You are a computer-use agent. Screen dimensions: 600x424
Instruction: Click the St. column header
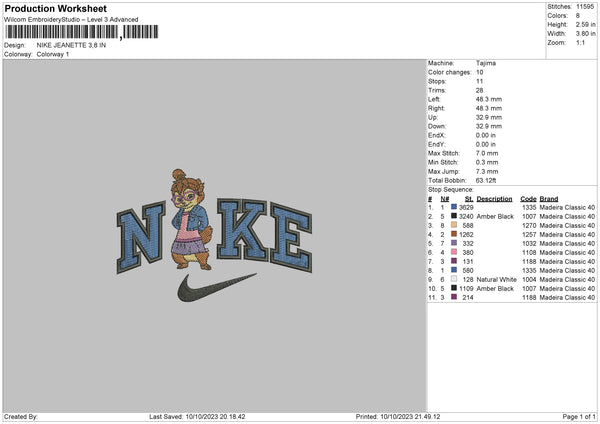(x=469, y=199)
